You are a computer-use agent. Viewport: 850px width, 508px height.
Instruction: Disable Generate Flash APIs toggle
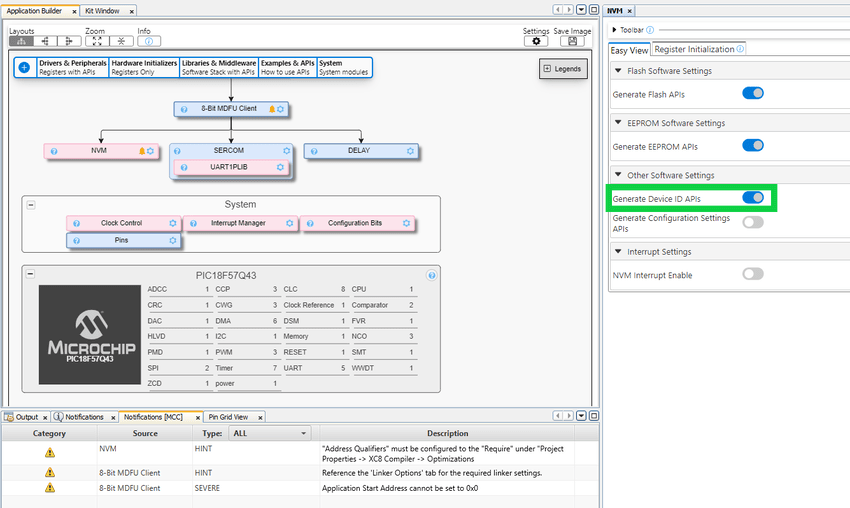(x=752, y=94)
